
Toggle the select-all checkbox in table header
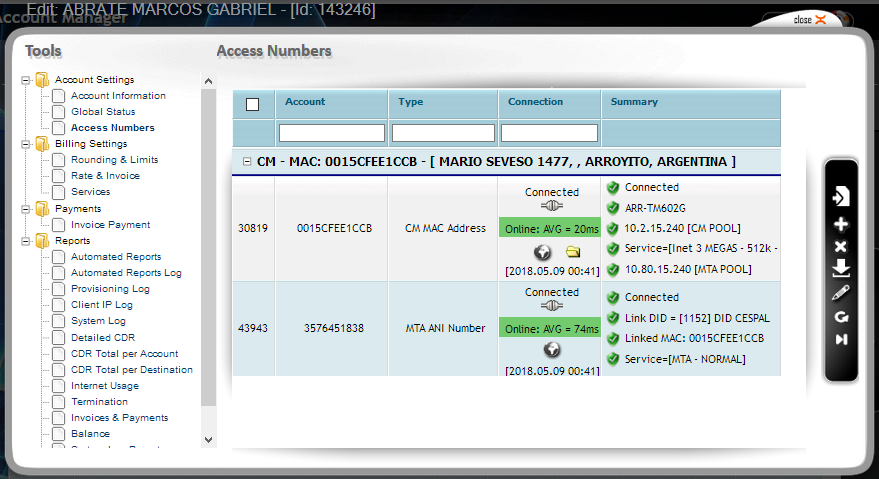pos(252,104)
